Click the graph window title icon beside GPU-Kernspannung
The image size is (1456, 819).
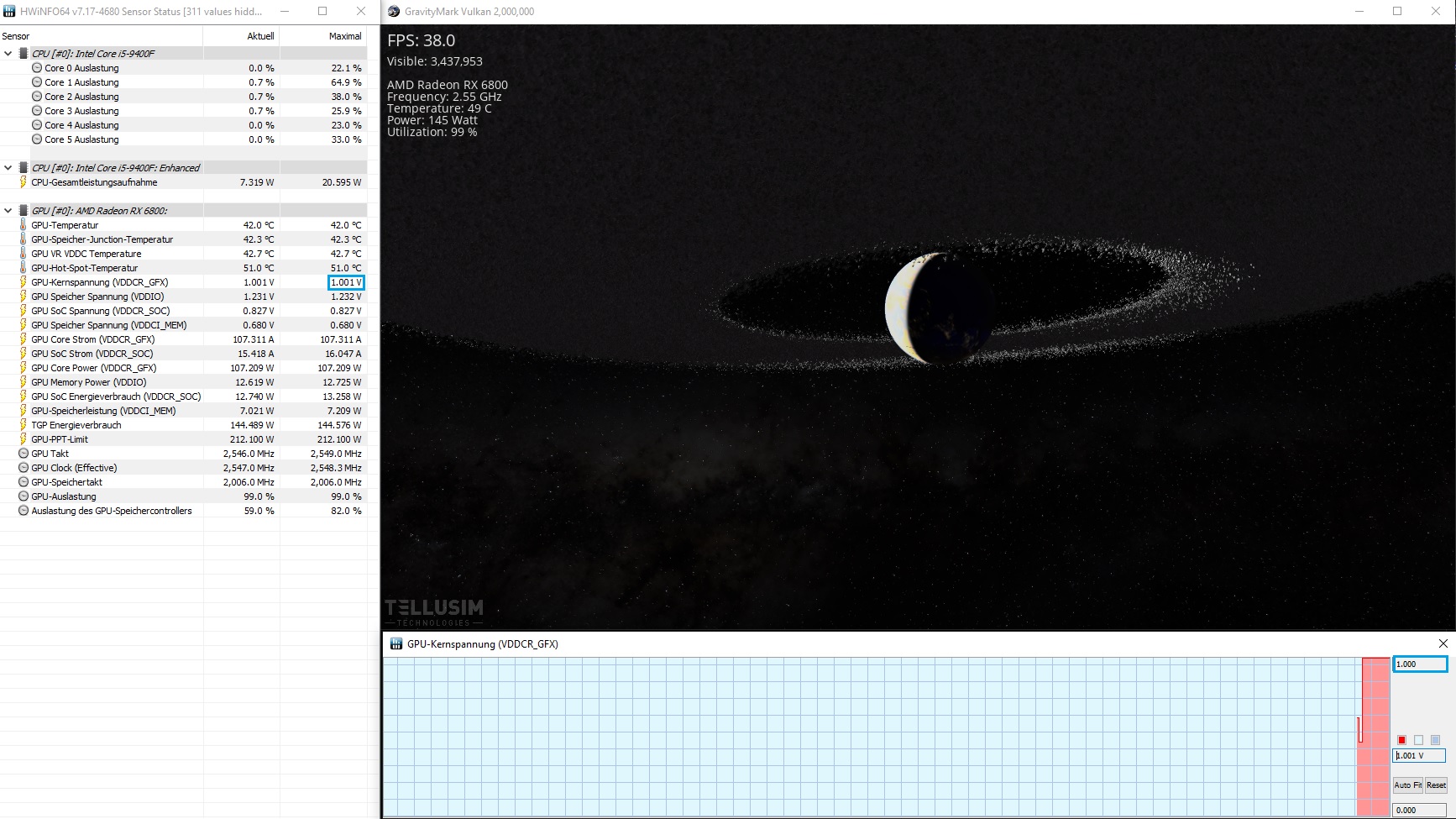[x=396, y=644]
